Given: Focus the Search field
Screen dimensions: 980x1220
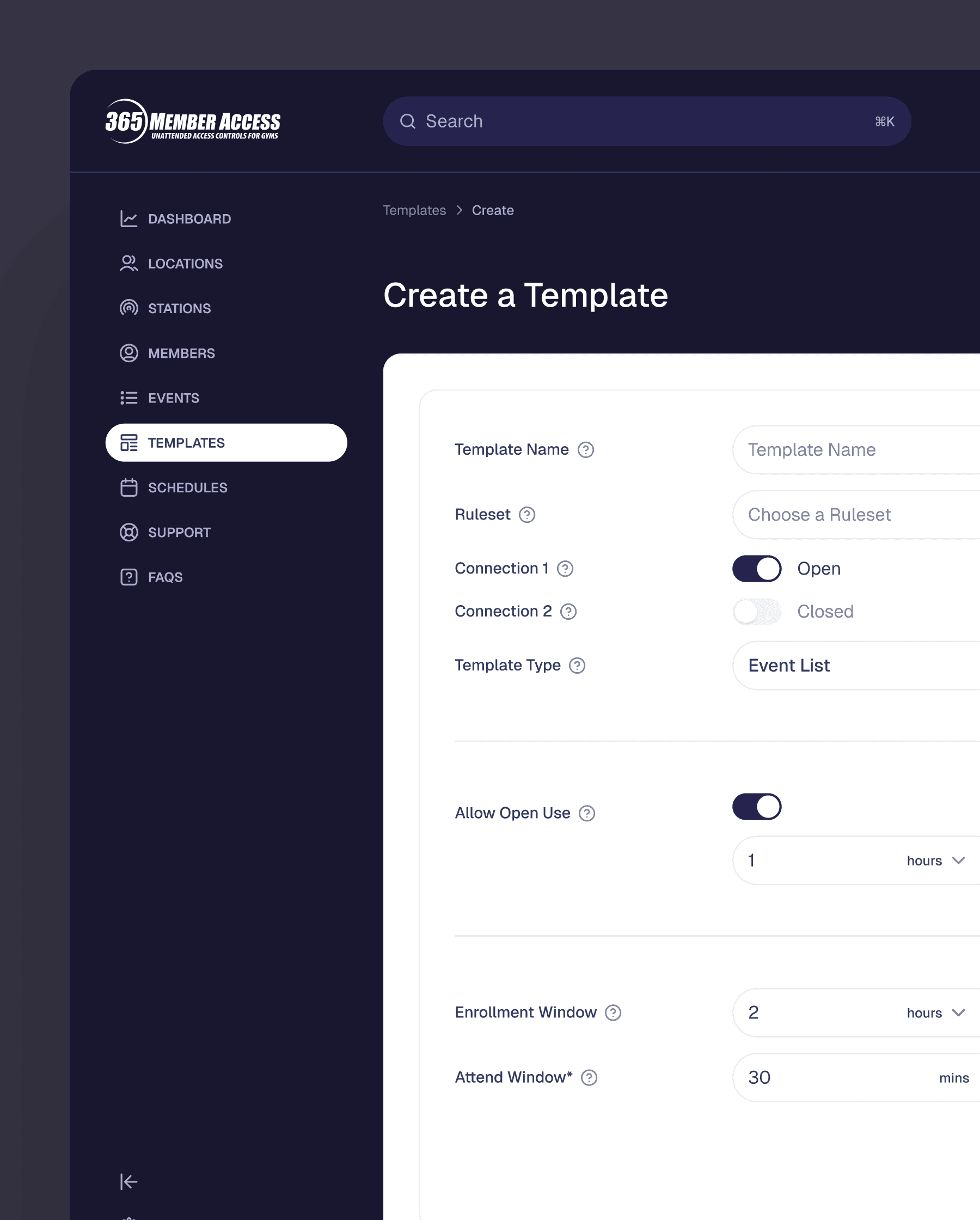Looking at the screenshot, I should pos(647,121).
